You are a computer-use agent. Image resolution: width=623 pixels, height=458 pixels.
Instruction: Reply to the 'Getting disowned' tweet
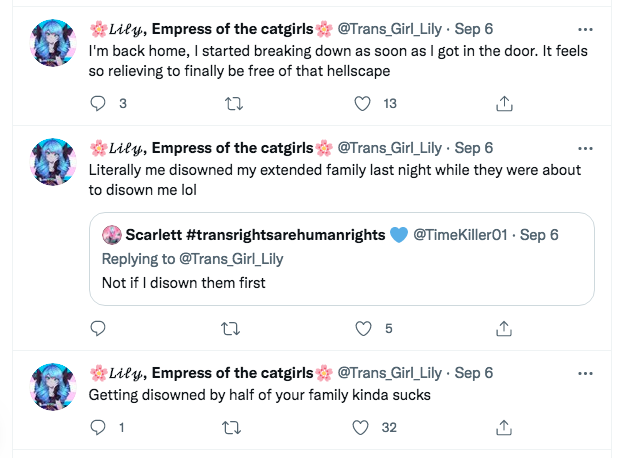pyautogui.click(x=98, y=427)
